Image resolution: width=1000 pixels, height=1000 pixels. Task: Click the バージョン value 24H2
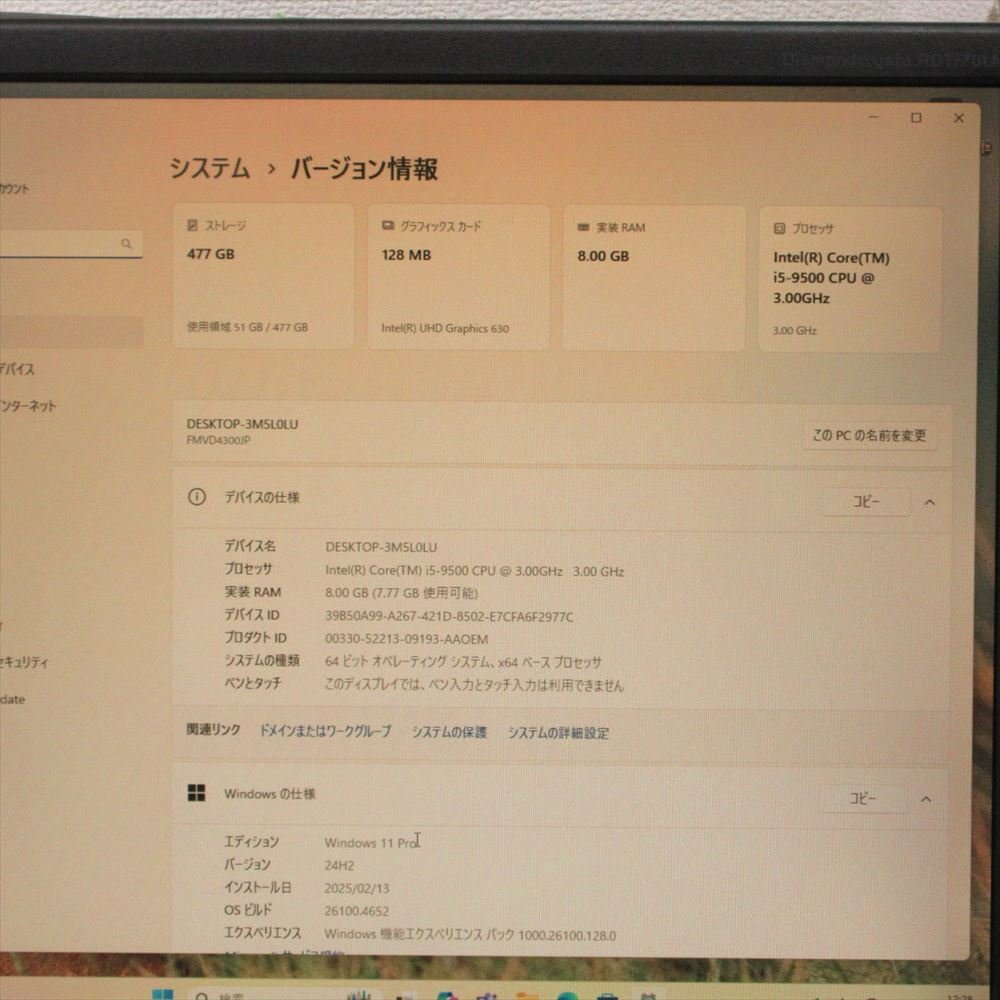339,865
